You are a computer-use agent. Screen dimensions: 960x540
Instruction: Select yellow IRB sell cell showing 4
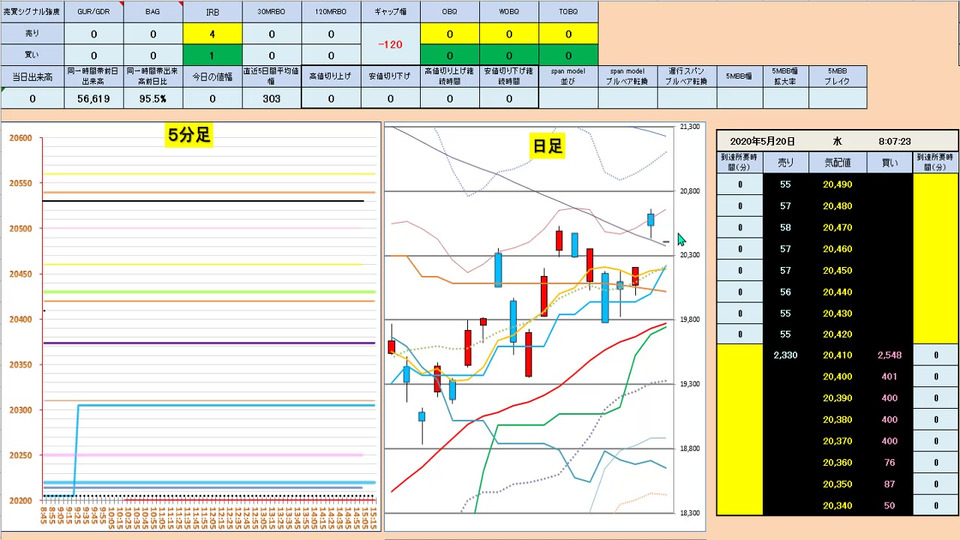pos(212,34)
